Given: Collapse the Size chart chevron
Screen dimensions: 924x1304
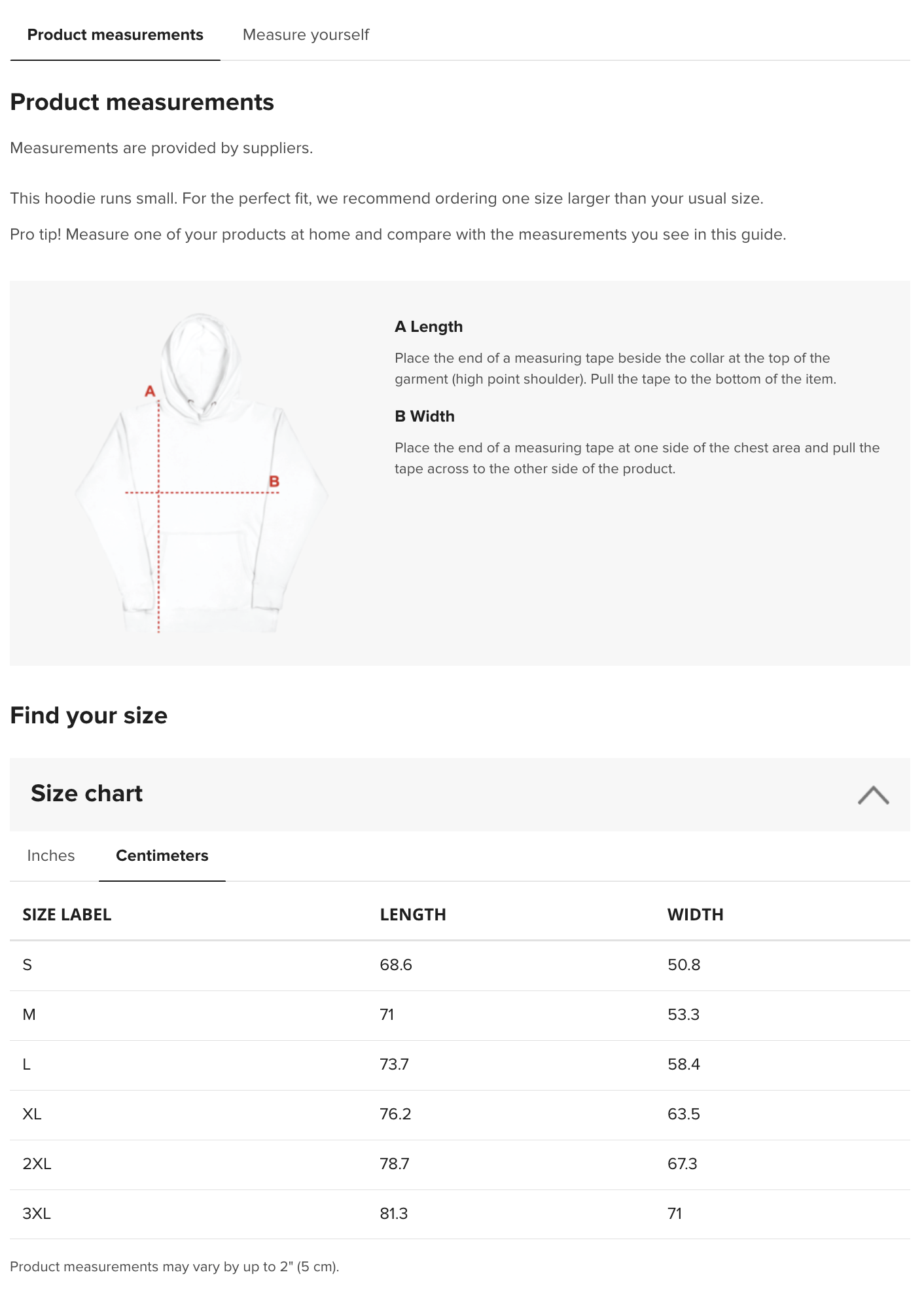Looking at the screenshot, I should click(x=873, y=795).
